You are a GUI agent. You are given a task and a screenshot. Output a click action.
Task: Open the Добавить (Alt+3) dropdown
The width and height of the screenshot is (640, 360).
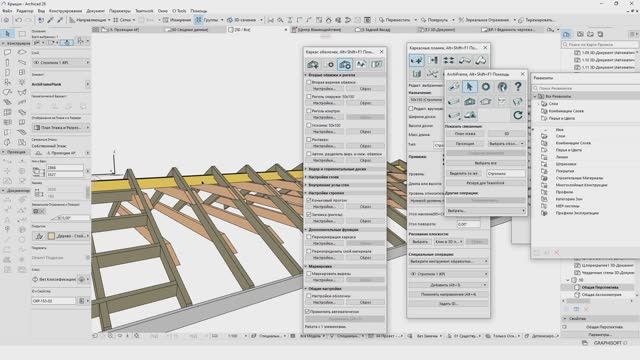pyautogui.click(x=448, y=285)
